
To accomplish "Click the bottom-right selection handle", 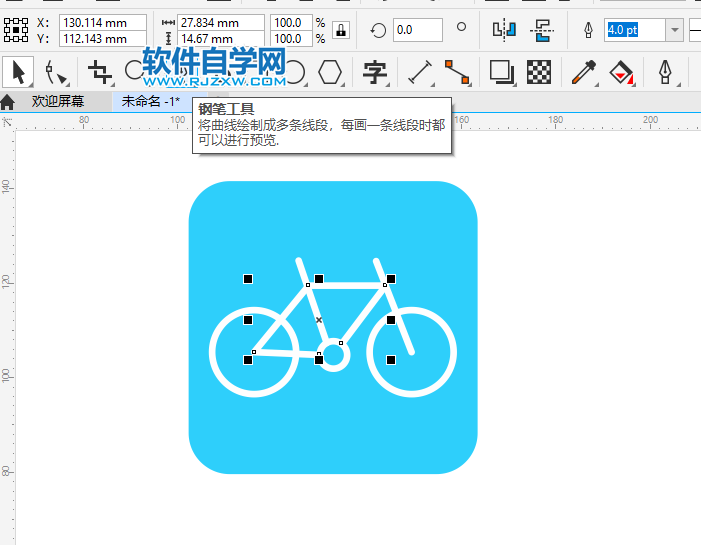I will [391, 360].
